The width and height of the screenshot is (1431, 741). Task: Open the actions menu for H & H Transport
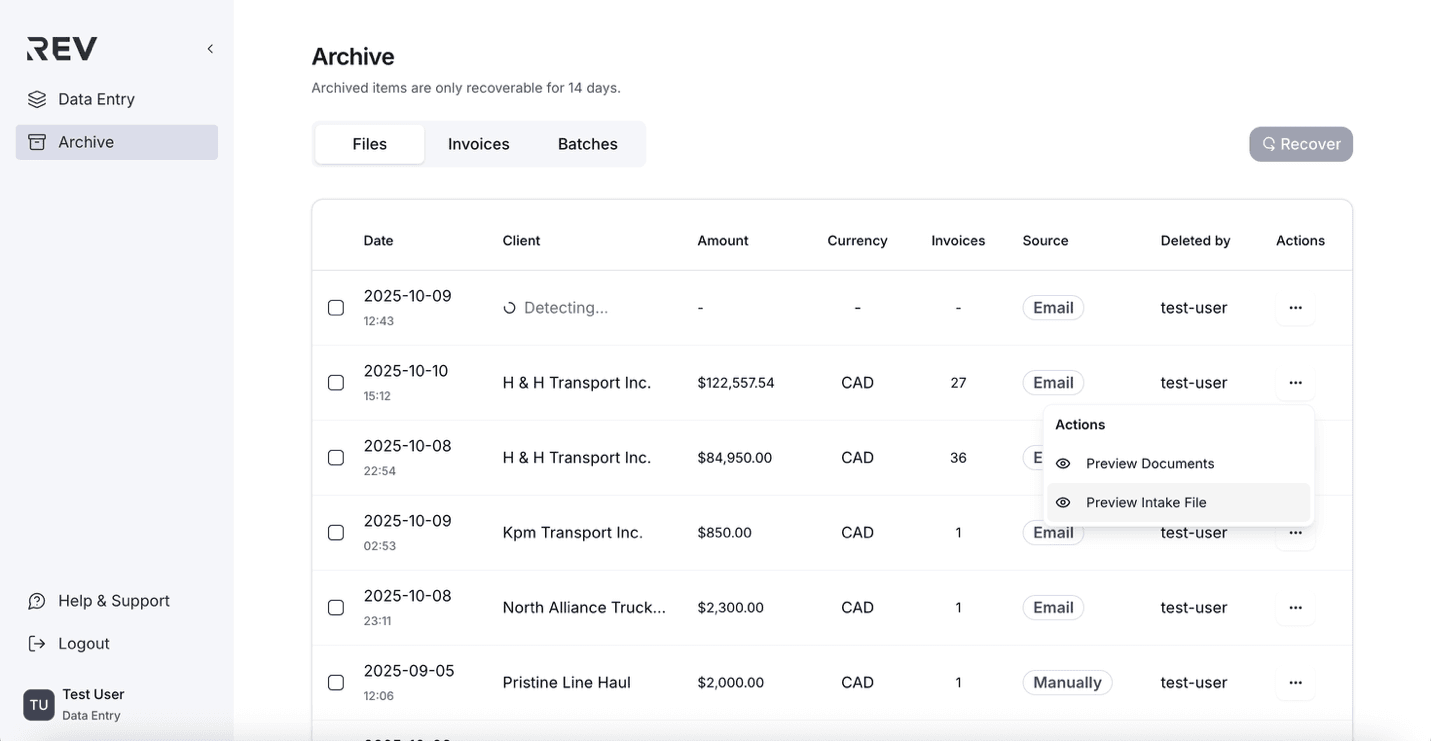click(1295, 382)
